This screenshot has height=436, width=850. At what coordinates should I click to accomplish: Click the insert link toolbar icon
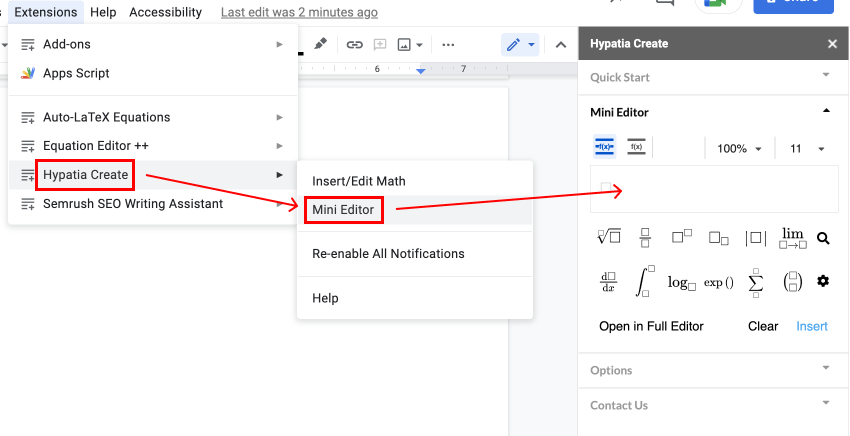coord(354,44)
